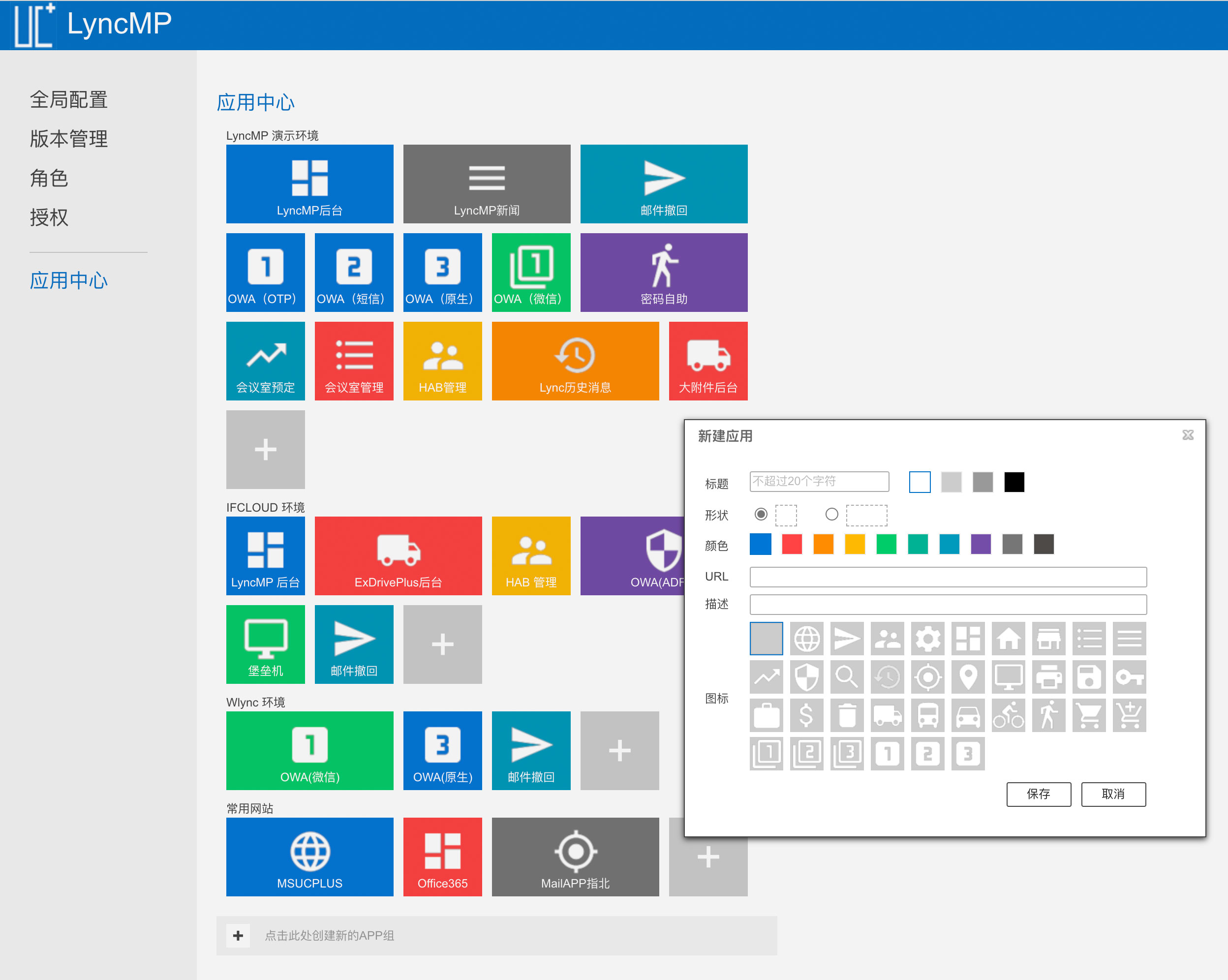Image resolution: width=1228 pixels, height=980 pixels.
Task: Pick the purple tile color swatch
Action: coord(981,544)
